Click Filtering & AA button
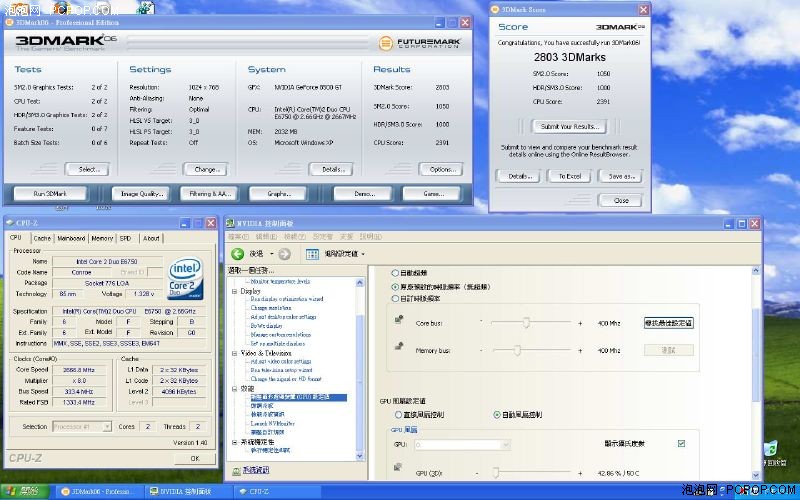The width and height of the screenshot is (800, 500). click(x=210, y=193)
